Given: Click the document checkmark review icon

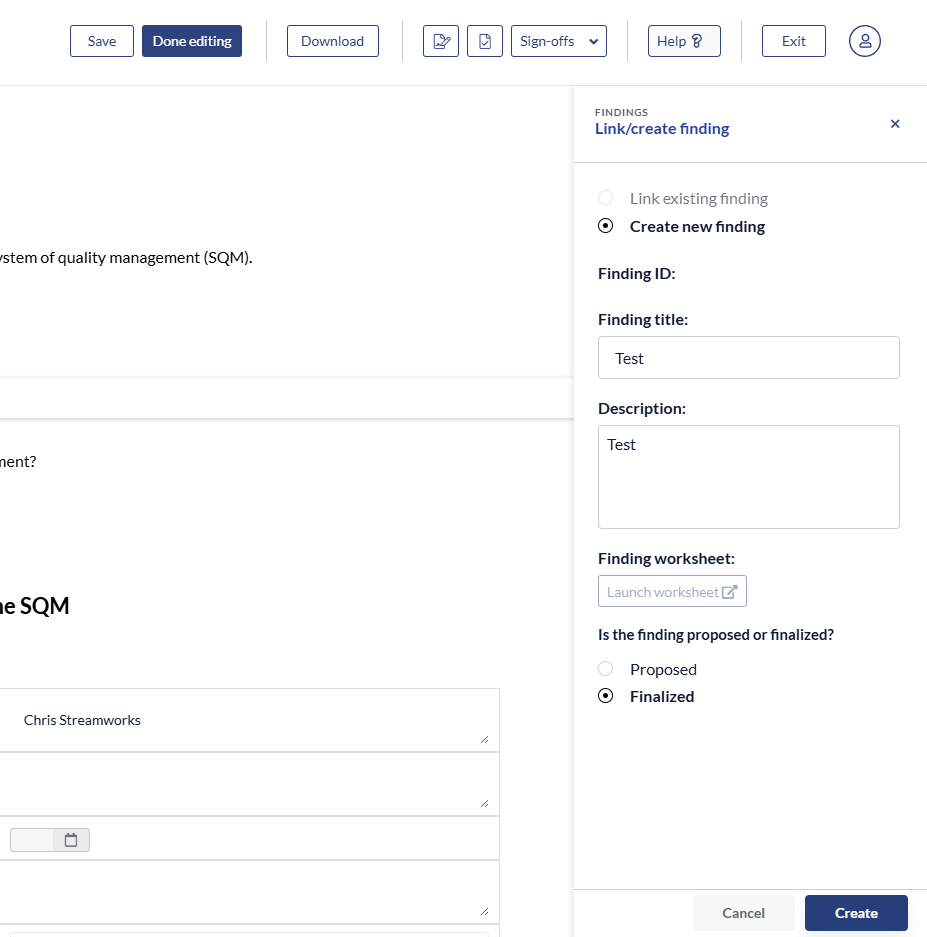Looking at the screenshot, I should [485, 41].
